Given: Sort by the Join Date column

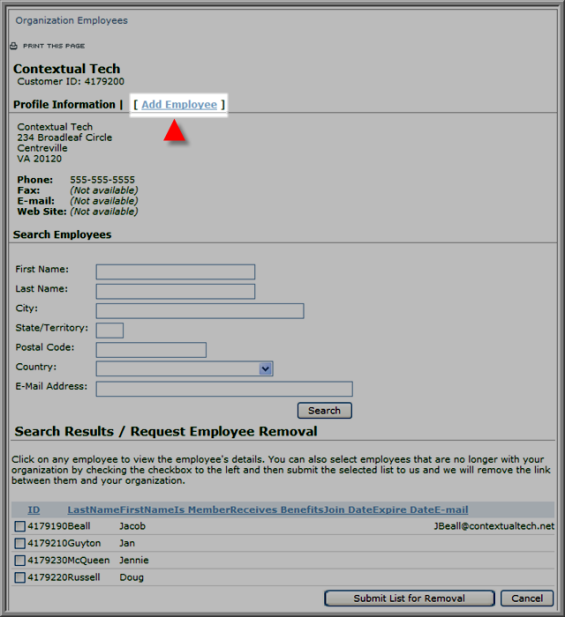Looking at the screenshot, I should tap(348, 510).
